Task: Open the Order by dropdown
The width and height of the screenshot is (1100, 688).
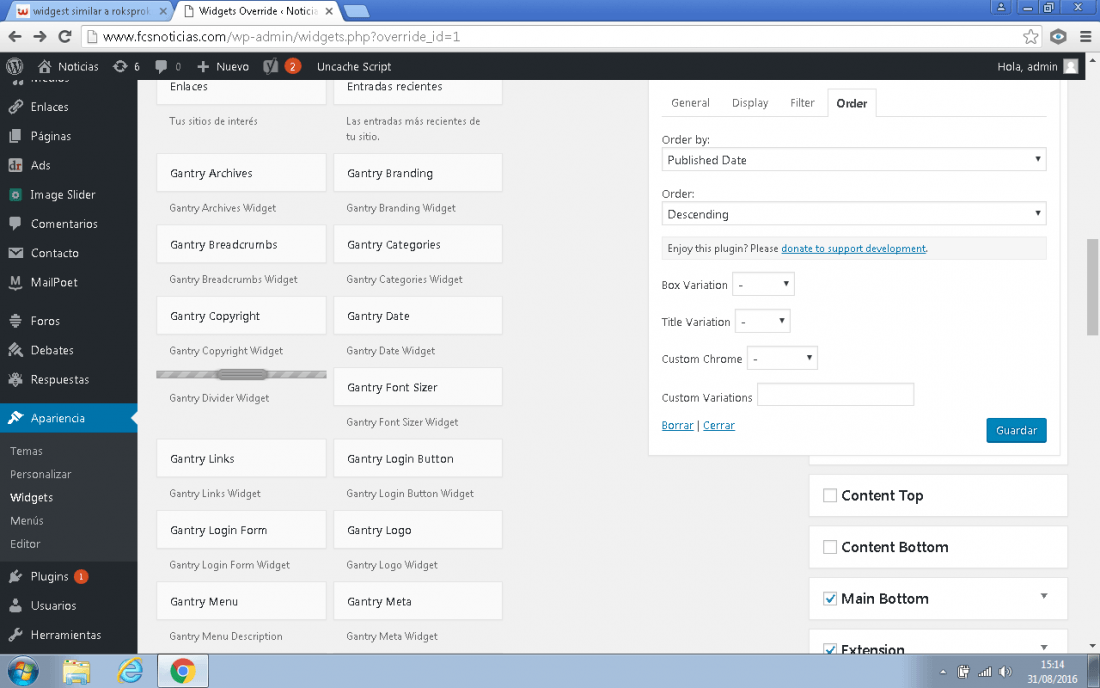Action: 854,160
